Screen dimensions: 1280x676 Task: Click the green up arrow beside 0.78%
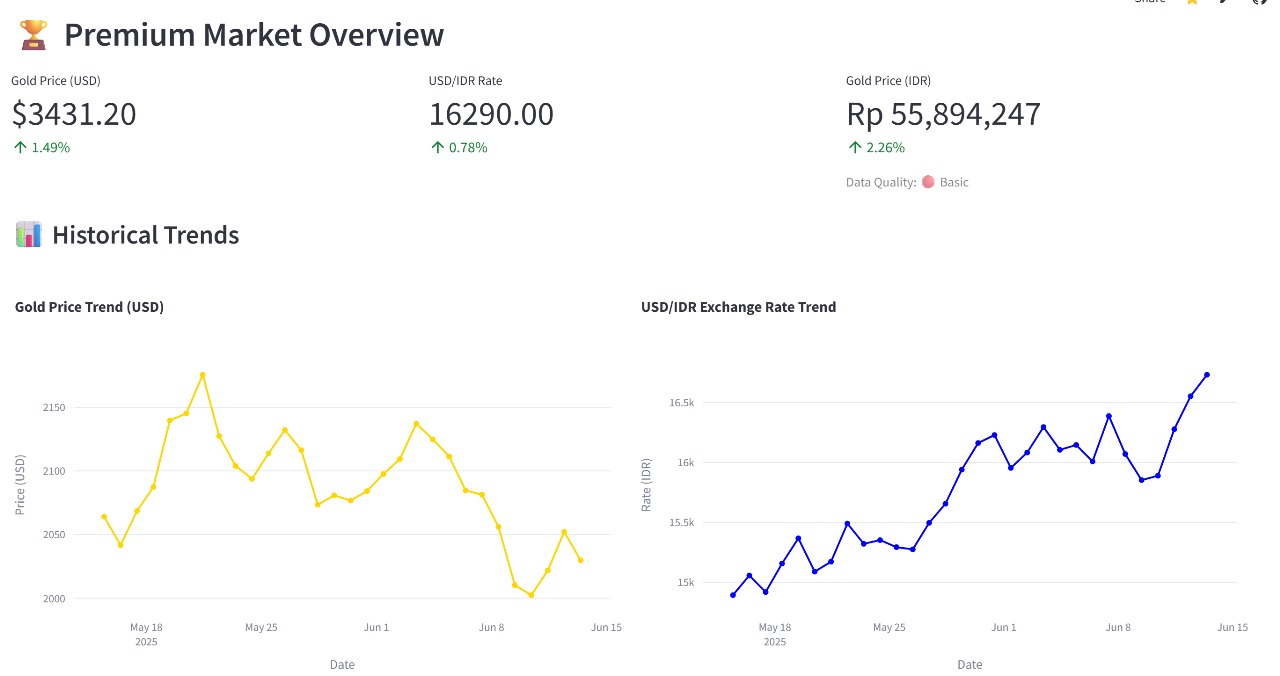(x=437, y=147)
